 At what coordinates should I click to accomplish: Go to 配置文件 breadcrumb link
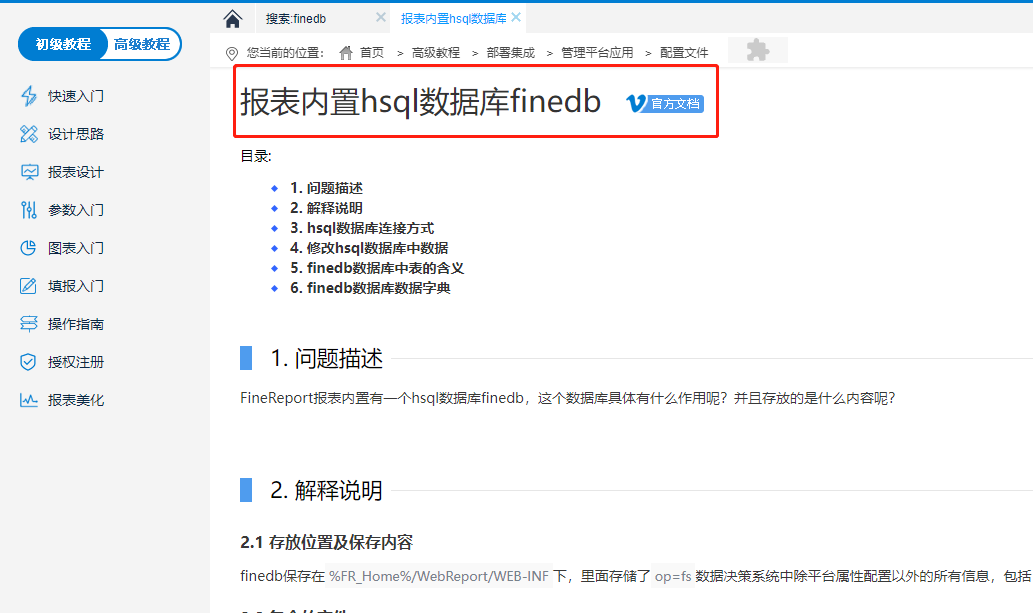[684, 53]
